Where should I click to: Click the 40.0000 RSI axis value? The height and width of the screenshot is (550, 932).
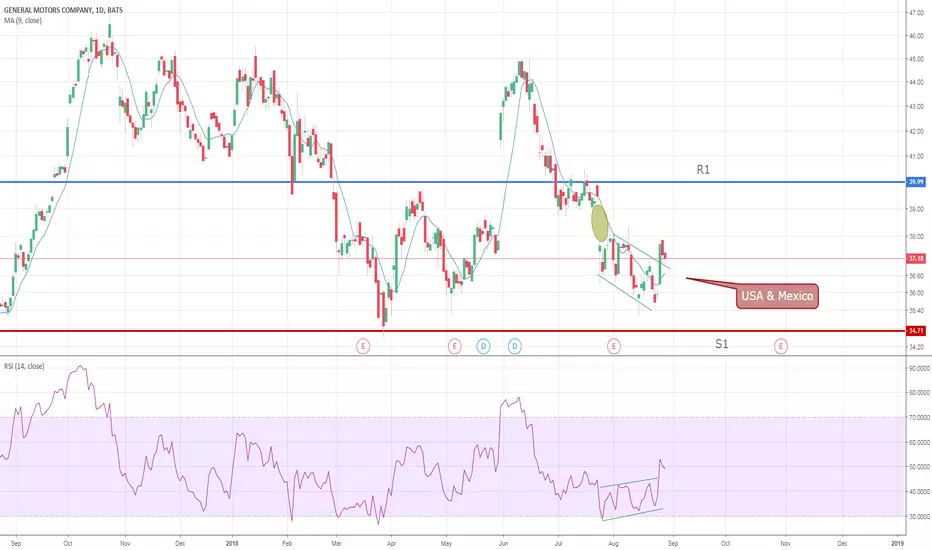pyautogui.click(x=919, y=492)
